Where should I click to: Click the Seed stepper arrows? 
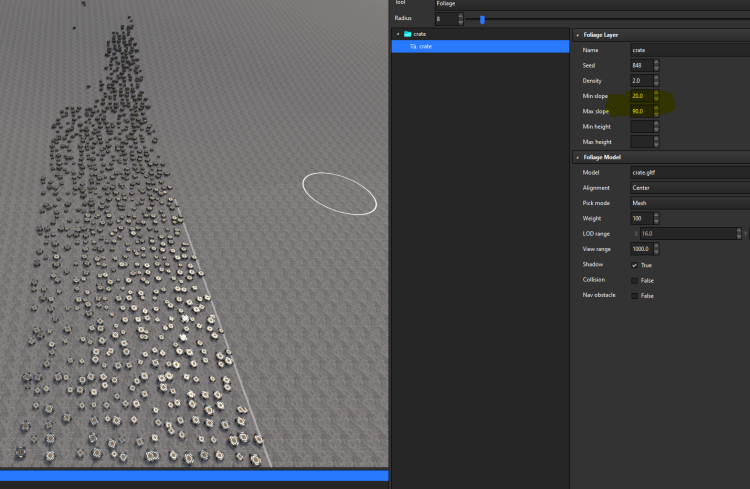tap(657, 65)
